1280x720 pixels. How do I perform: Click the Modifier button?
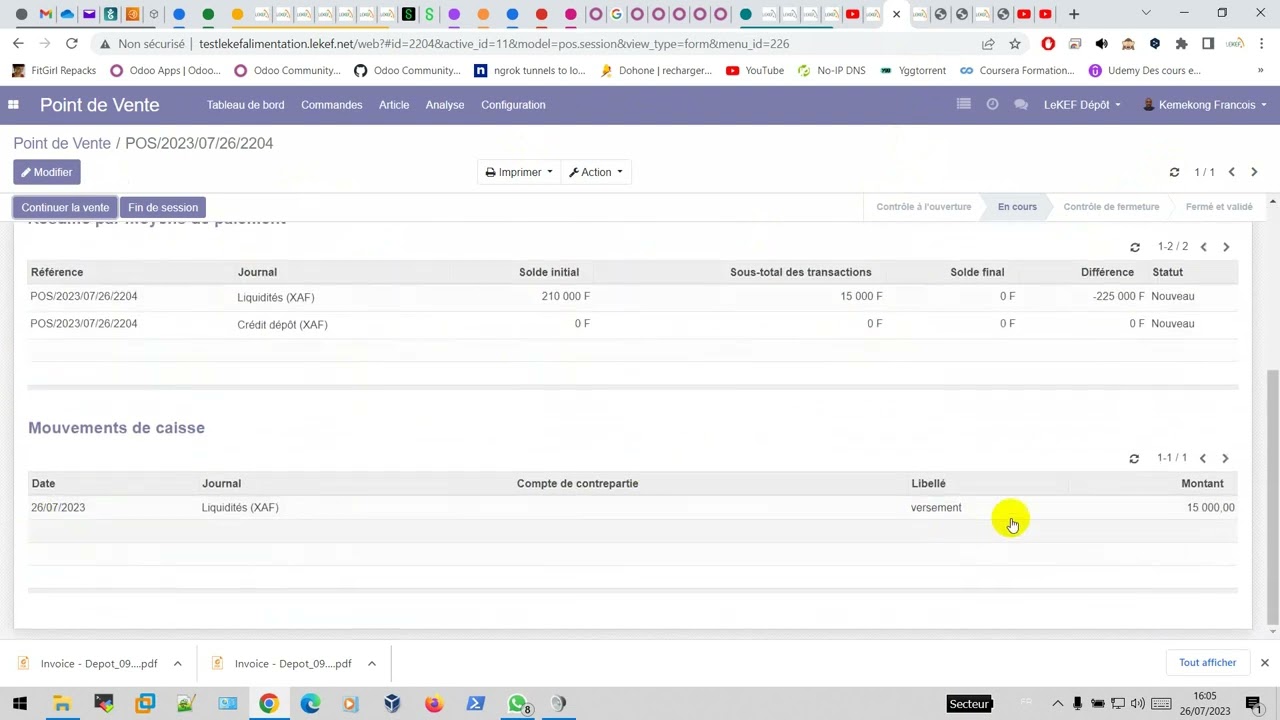(x=47, y=172)
